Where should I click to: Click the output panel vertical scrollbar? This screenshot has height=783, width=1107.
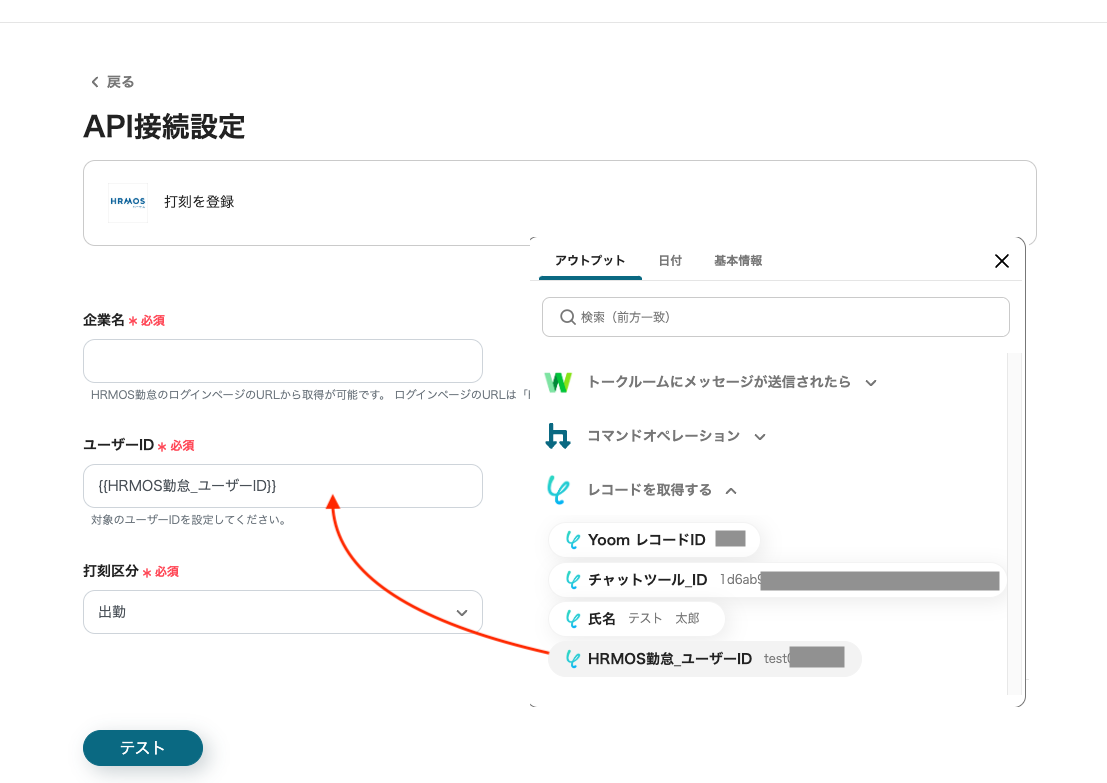point(1015,522)
